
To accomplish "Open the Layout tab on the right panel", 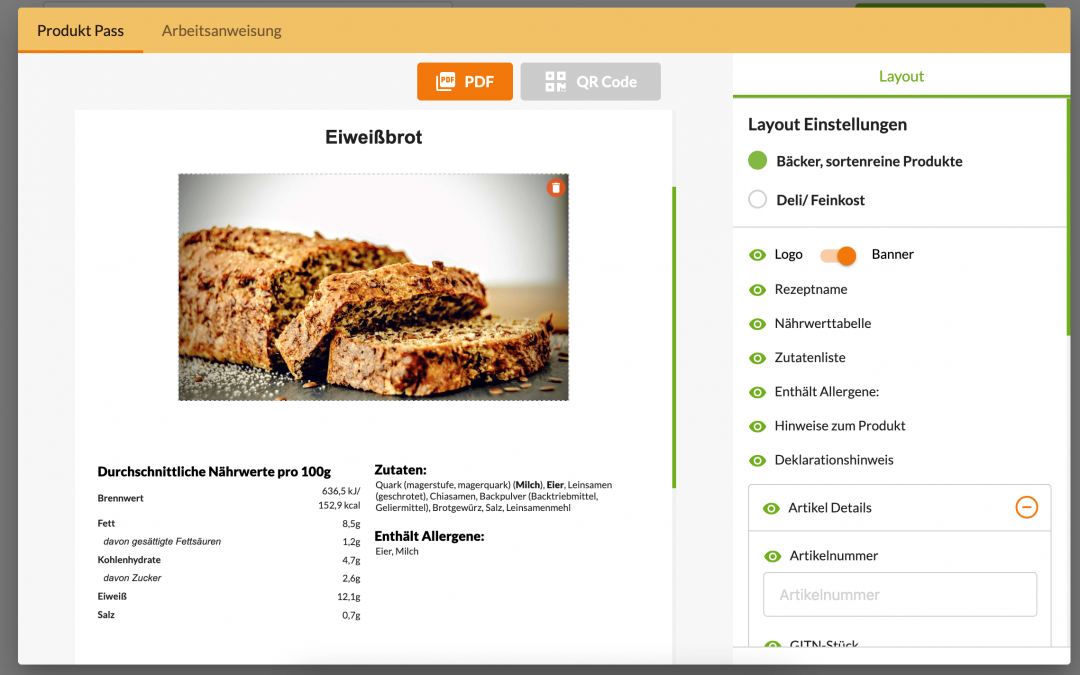I will pyautogui.click(x=900, y=76).
